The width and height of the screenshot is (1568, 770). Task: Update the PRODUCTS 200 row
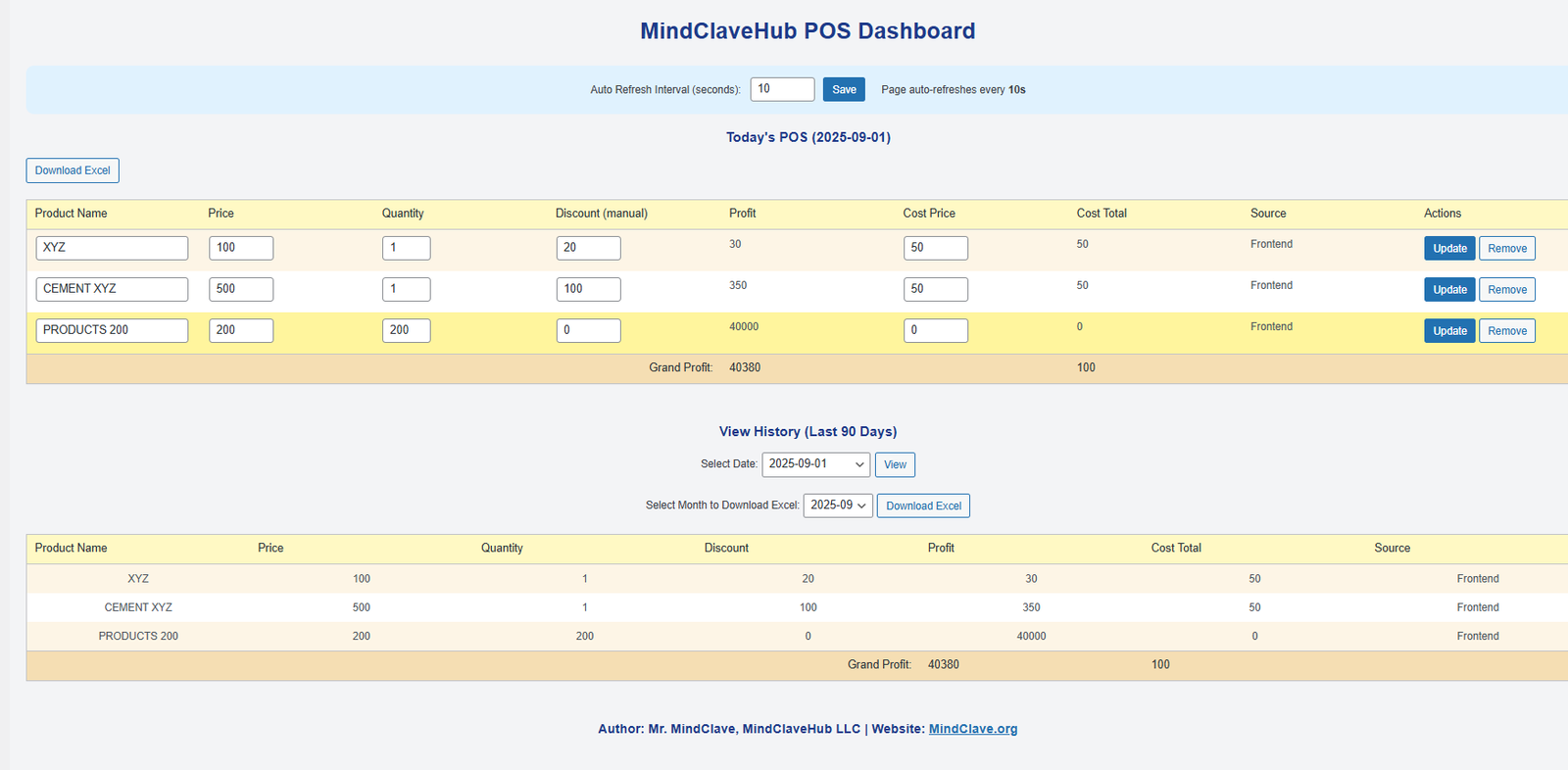(x=1448, y=331)
